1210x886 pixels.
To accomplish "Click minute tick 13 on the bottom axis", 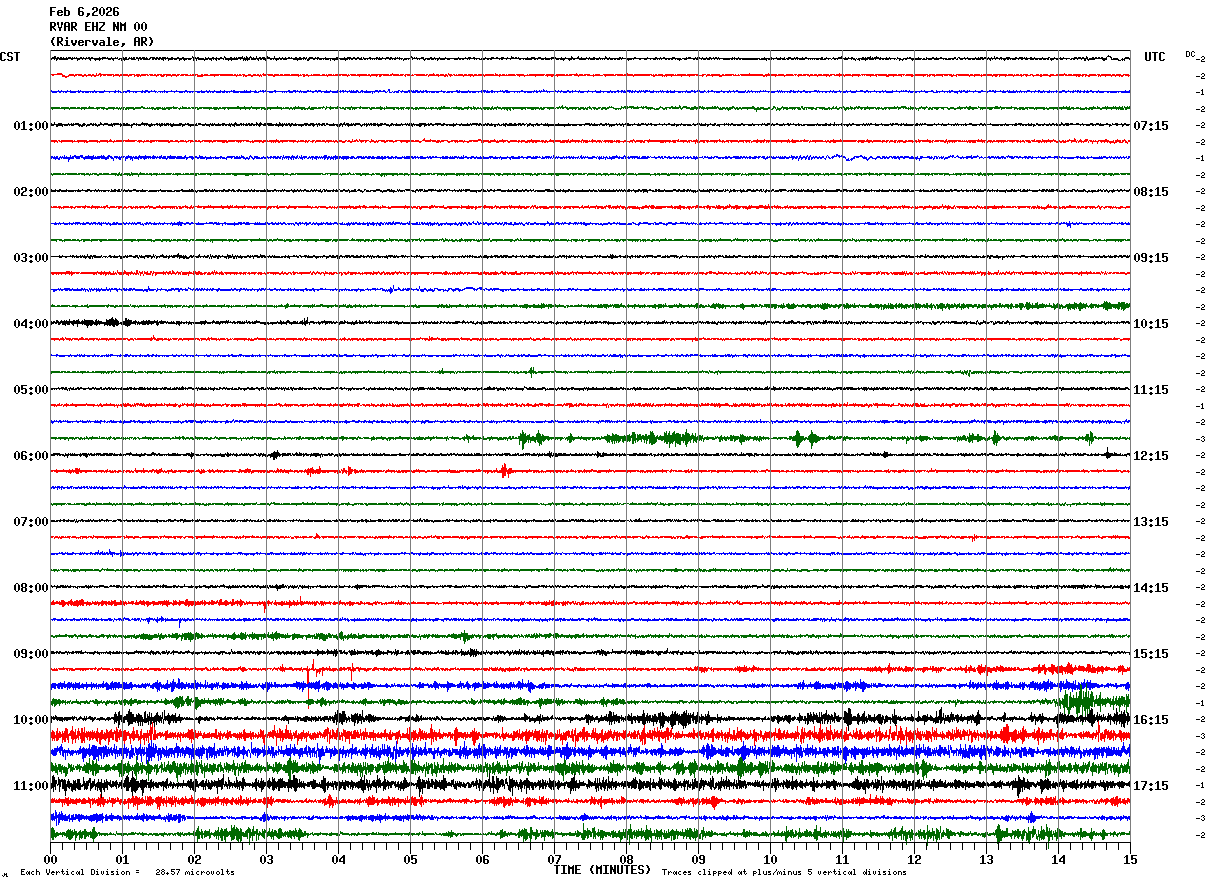I will pyautogui.click(x=986, y=859).
